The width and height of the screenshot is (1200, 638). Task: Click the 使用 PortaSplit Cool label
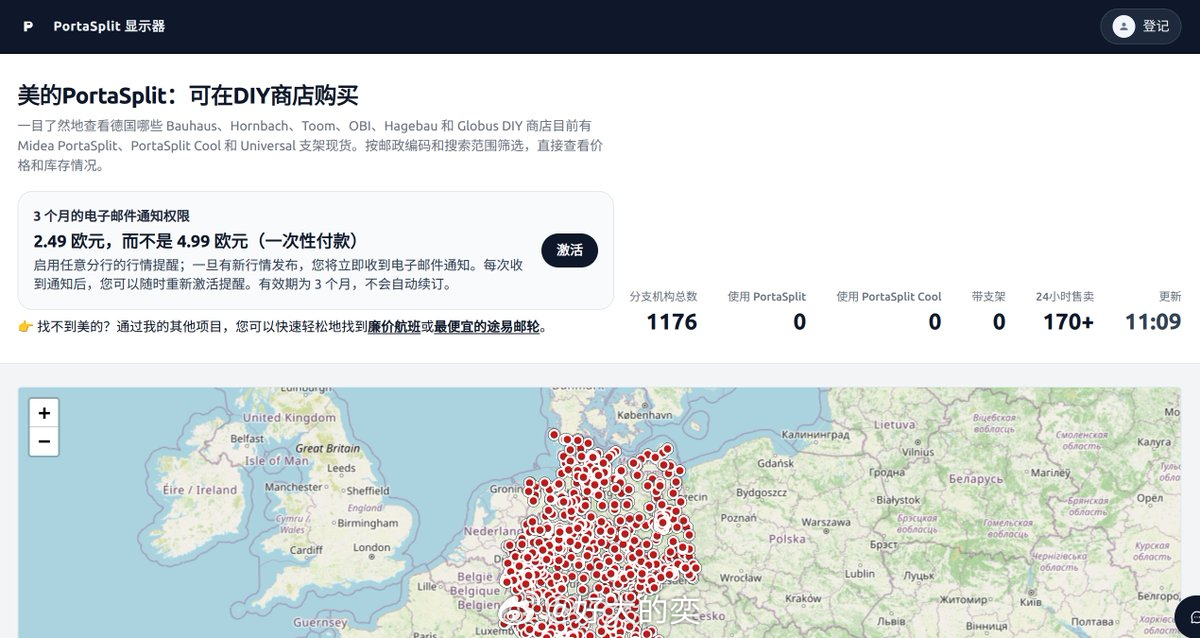click(889, 297)
